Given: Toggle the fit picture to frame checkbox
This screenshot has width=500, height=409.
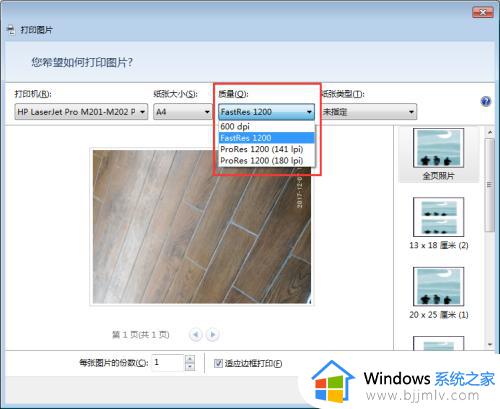Looking at the screenshot, I should click(218, 363).
